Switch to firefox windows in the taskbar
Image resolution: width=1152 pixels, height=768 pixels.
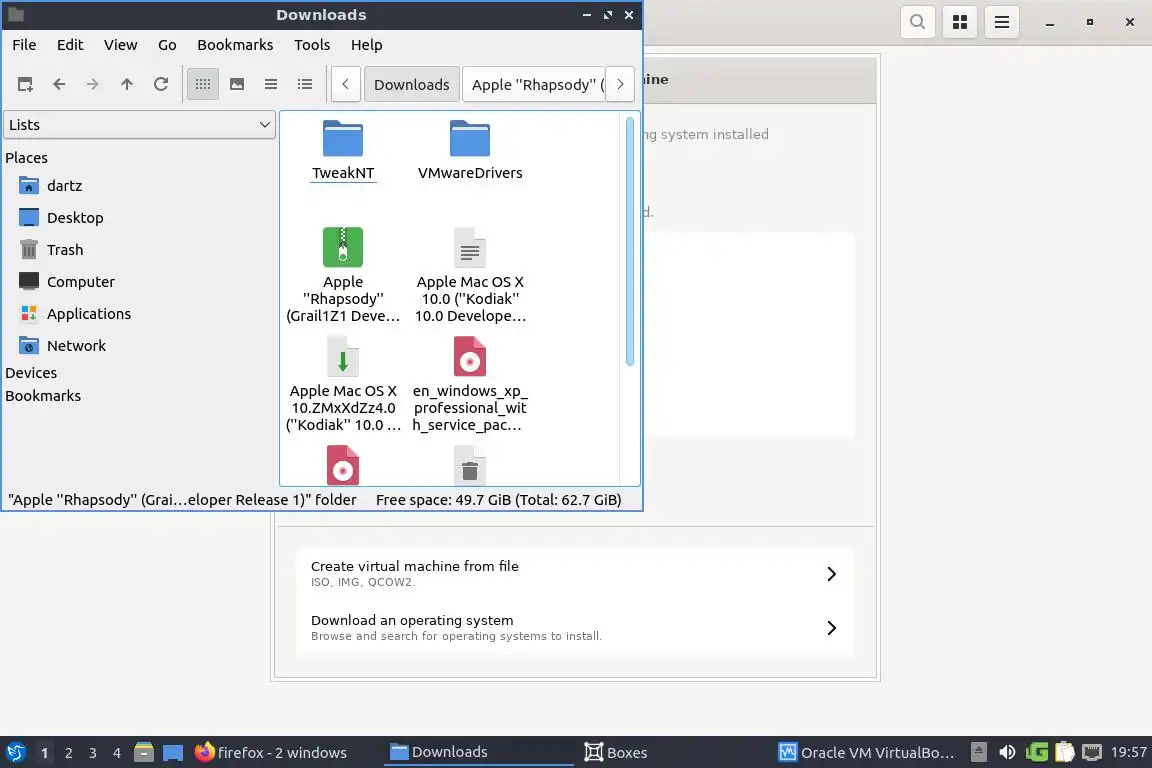click(270, 753)
